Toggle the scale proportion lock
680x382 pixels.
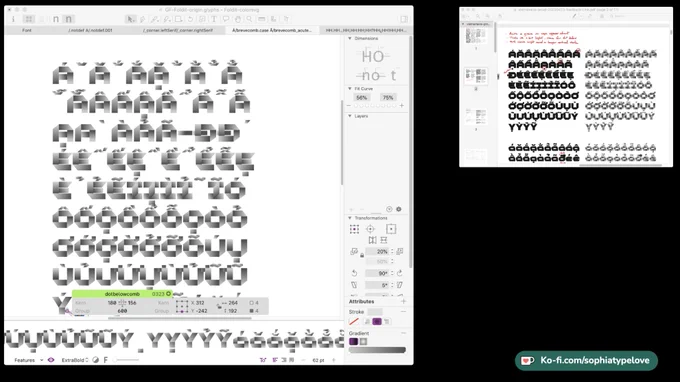tap(362, 256)
